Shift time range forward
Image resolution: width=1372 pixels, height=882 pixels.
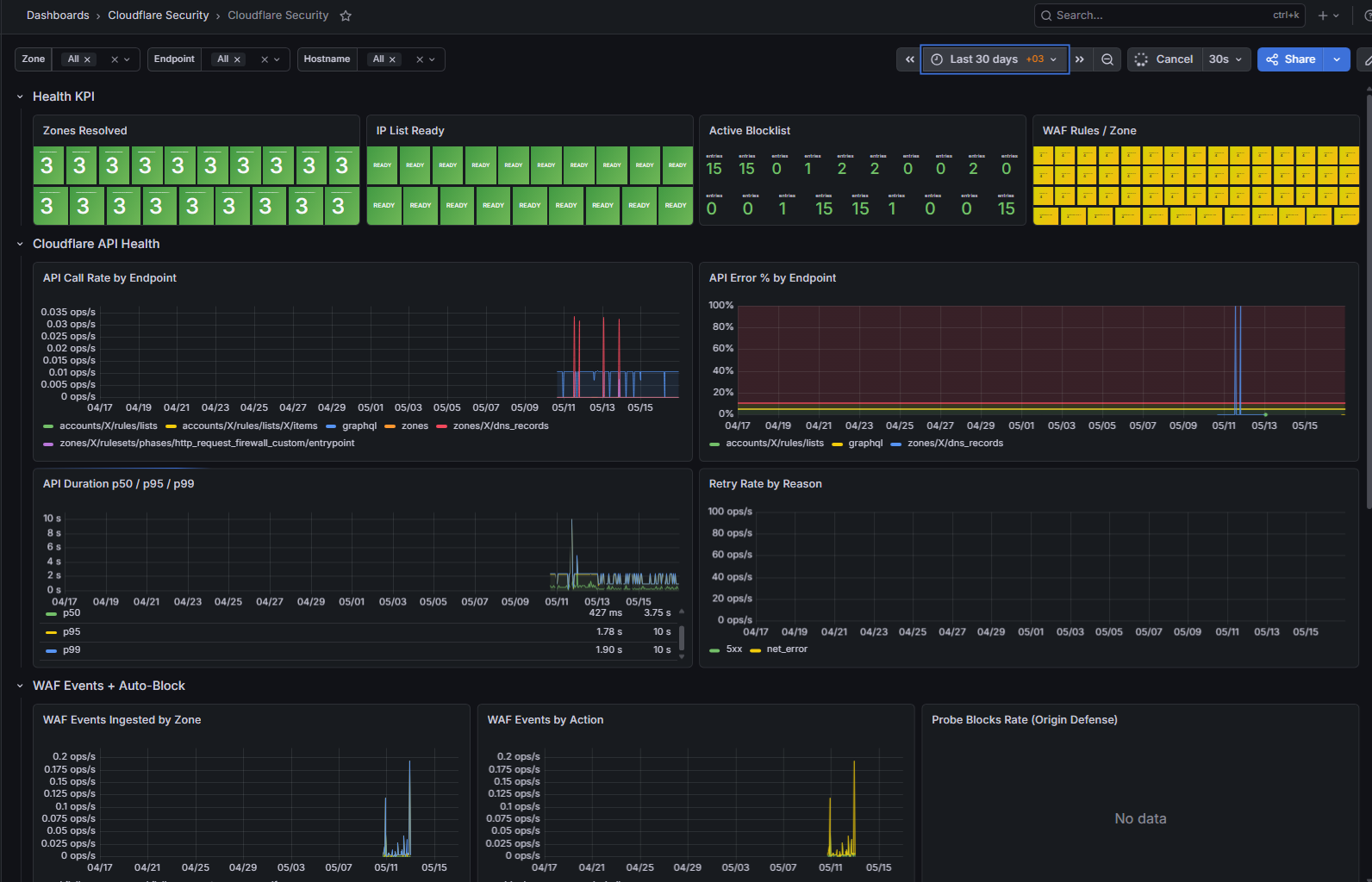coord(1080,59)
